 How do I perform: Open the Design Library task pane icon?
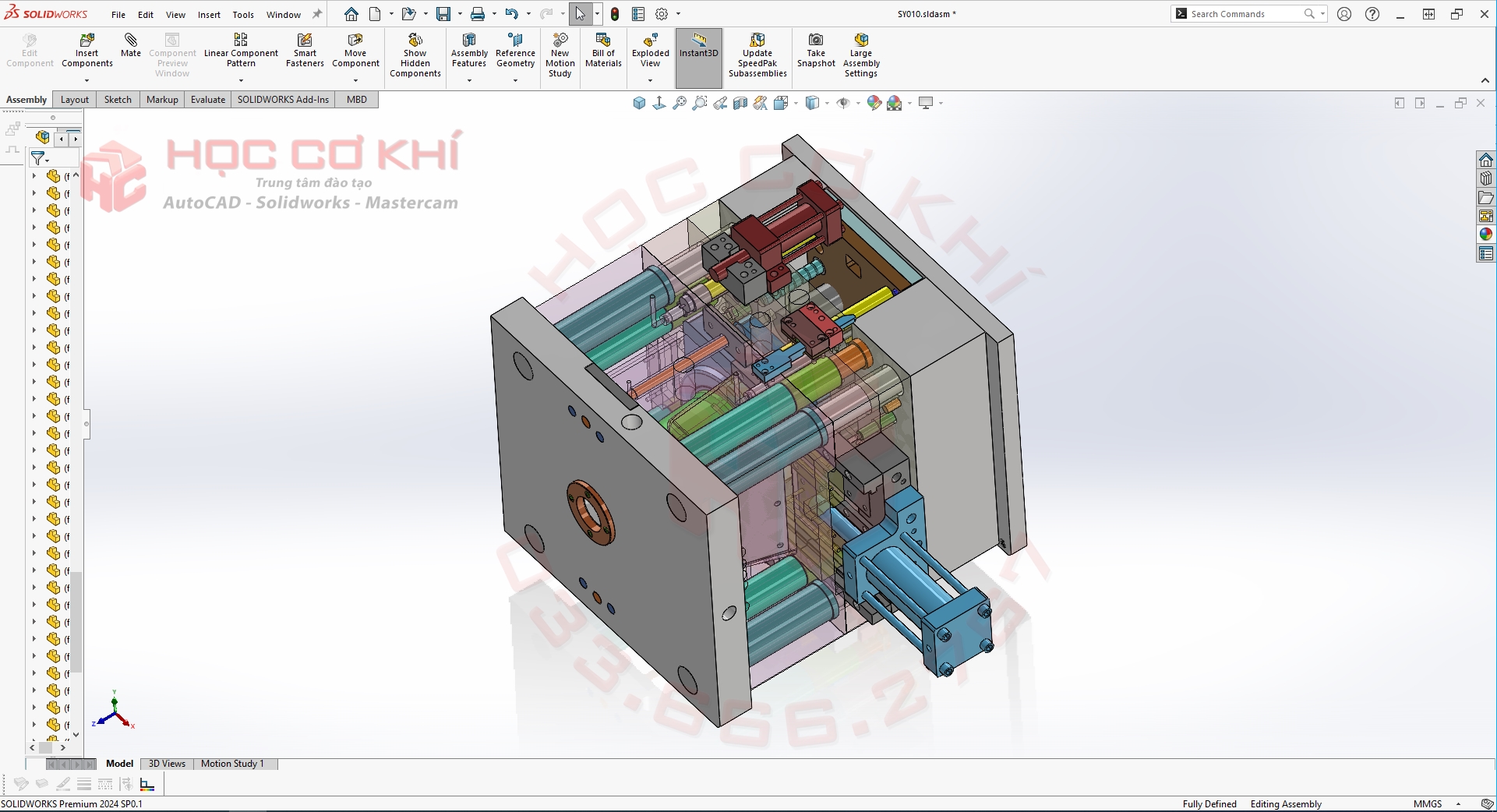pyautogui.click(x=1486, y=178)
